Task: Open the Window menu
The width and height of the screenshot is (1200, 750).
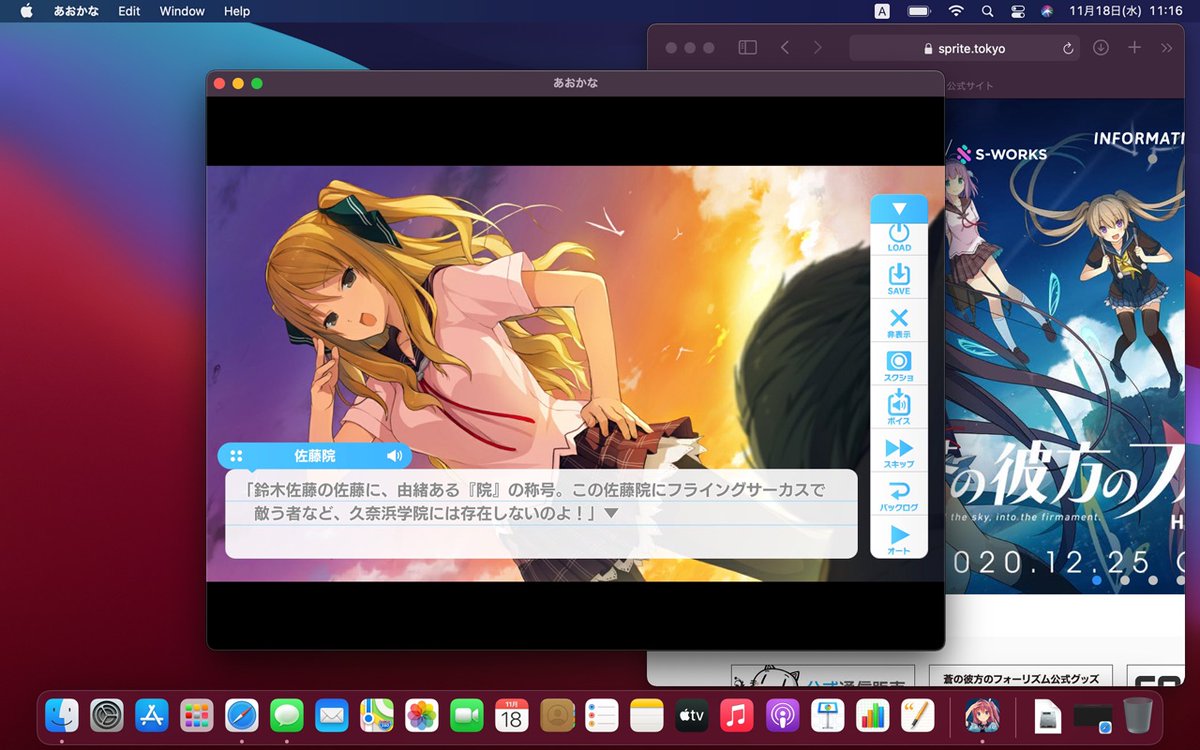Action: pos(182,11)
